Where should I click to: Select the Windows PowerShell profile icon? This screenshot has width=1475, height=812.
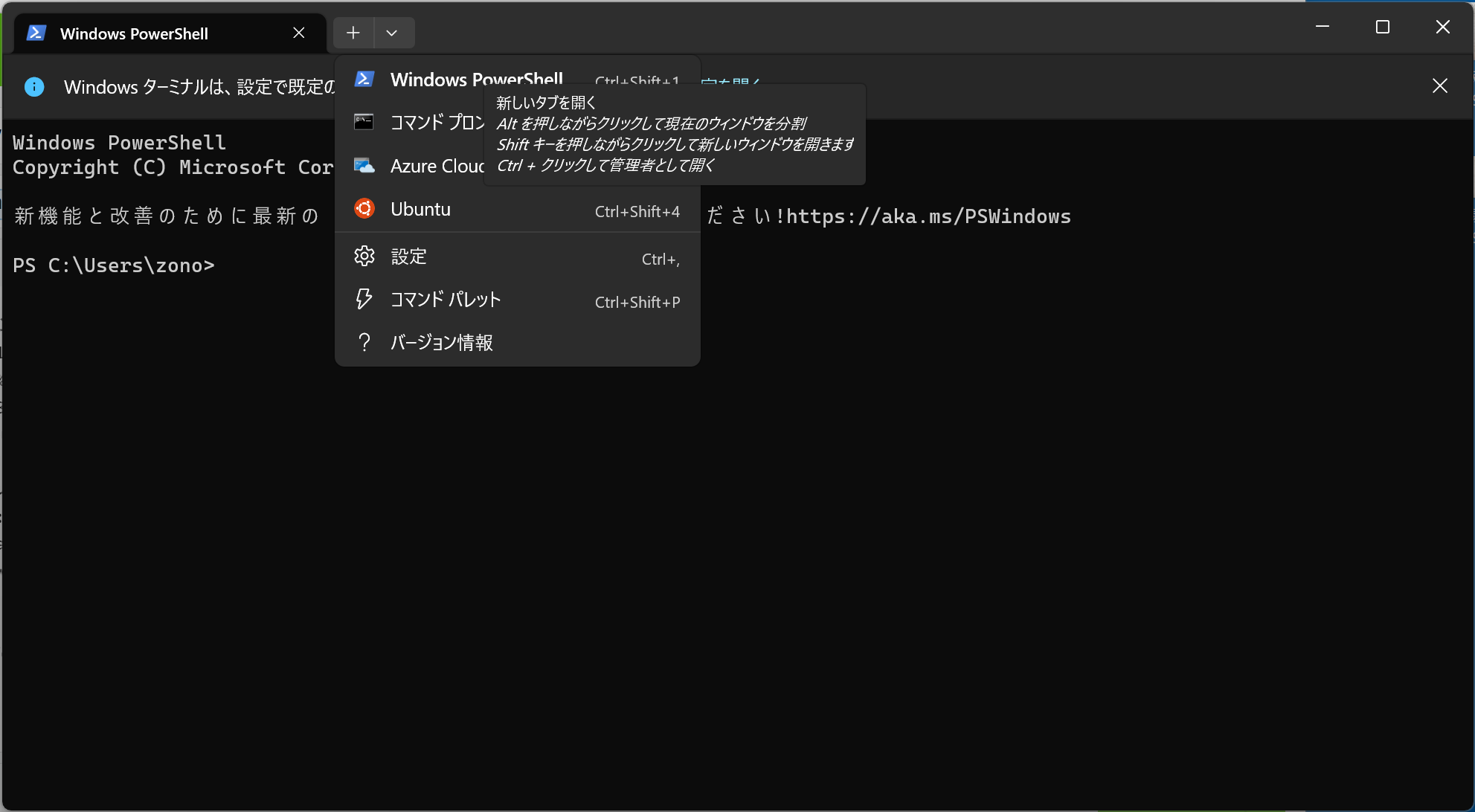[x=364, y=78]
